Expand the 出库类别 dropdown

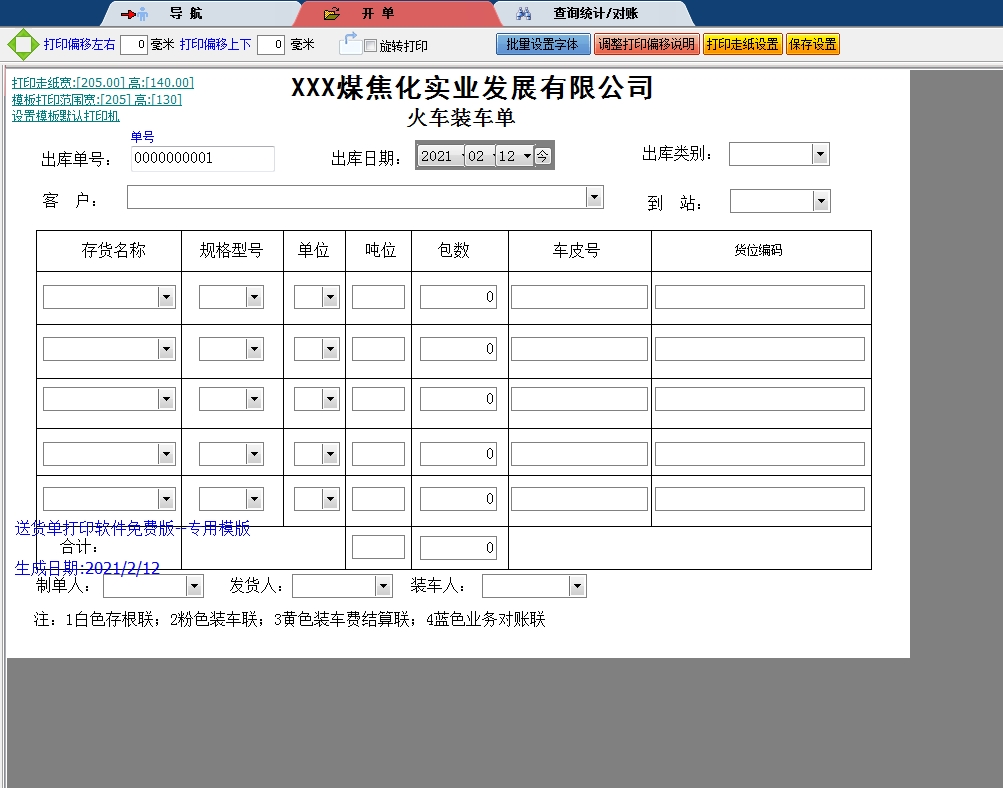tap(820, 154)
